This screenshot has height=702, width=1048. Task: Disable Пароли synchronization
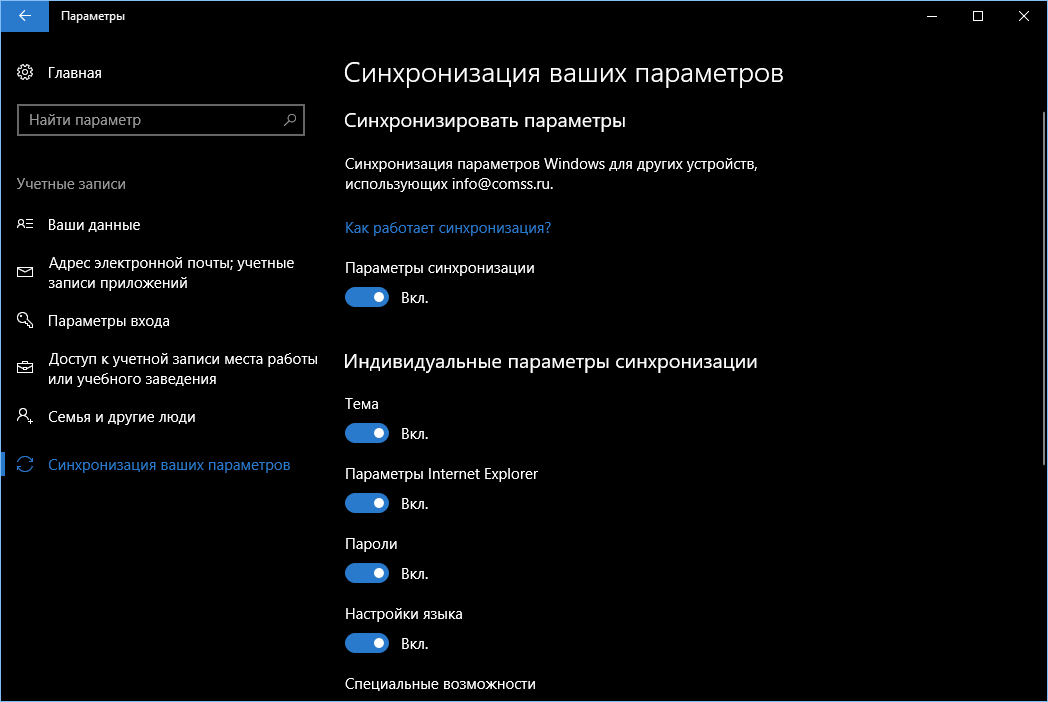click(x=367, y=573)
